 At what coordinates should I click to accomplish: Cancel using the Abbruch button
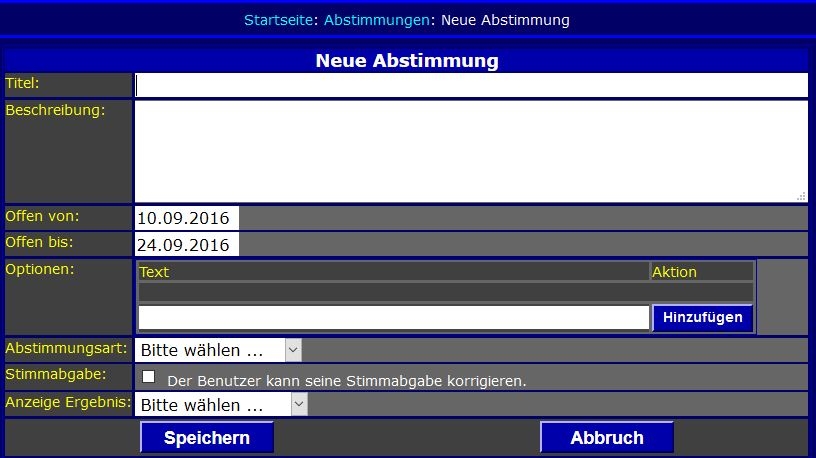[x=606, y=438]
